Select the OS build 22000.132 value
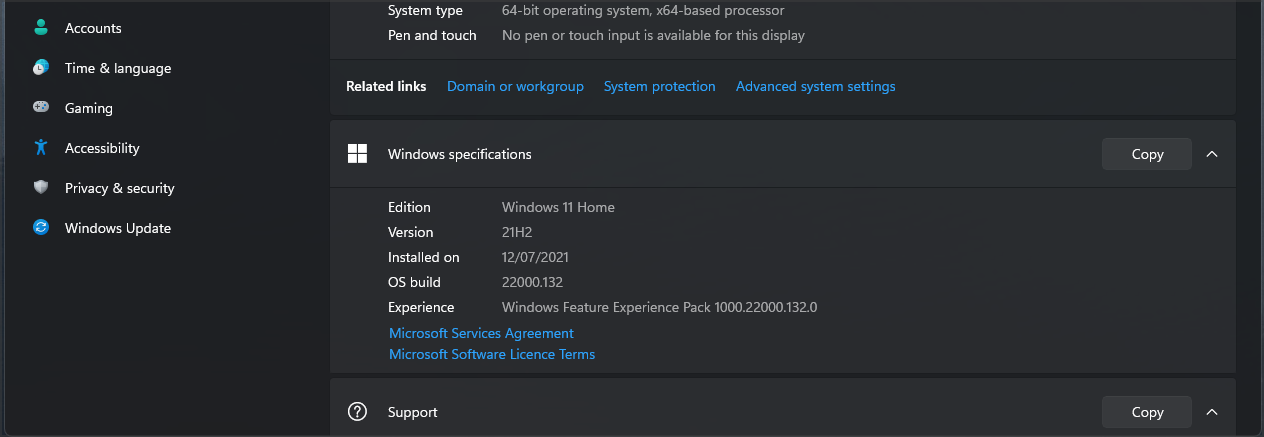 pos(532,282)
